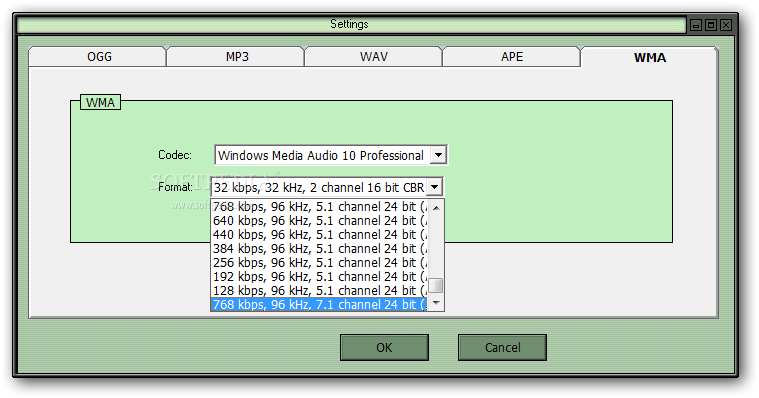759x398 pixels.
Task: Choose 192 kbps, 96 kHz, 5.1 channel option
Action: coord(320,277)
